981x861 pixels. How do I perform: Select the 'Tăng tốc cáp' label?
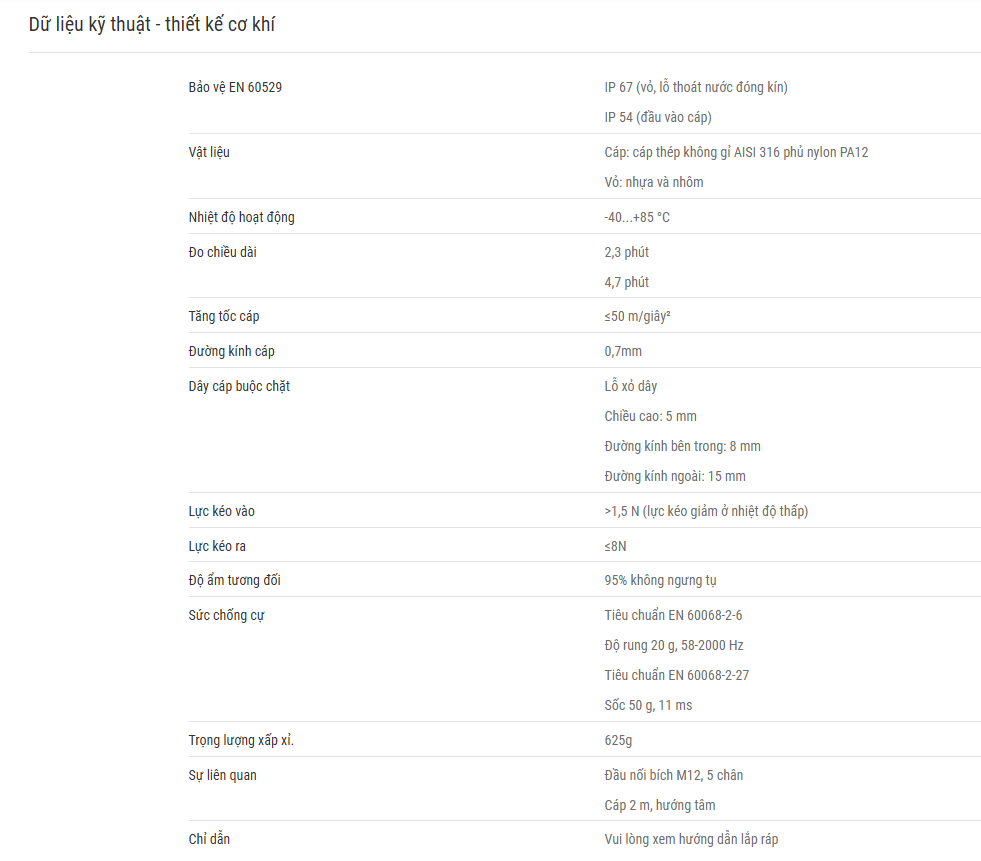click(x=224, y=317)
